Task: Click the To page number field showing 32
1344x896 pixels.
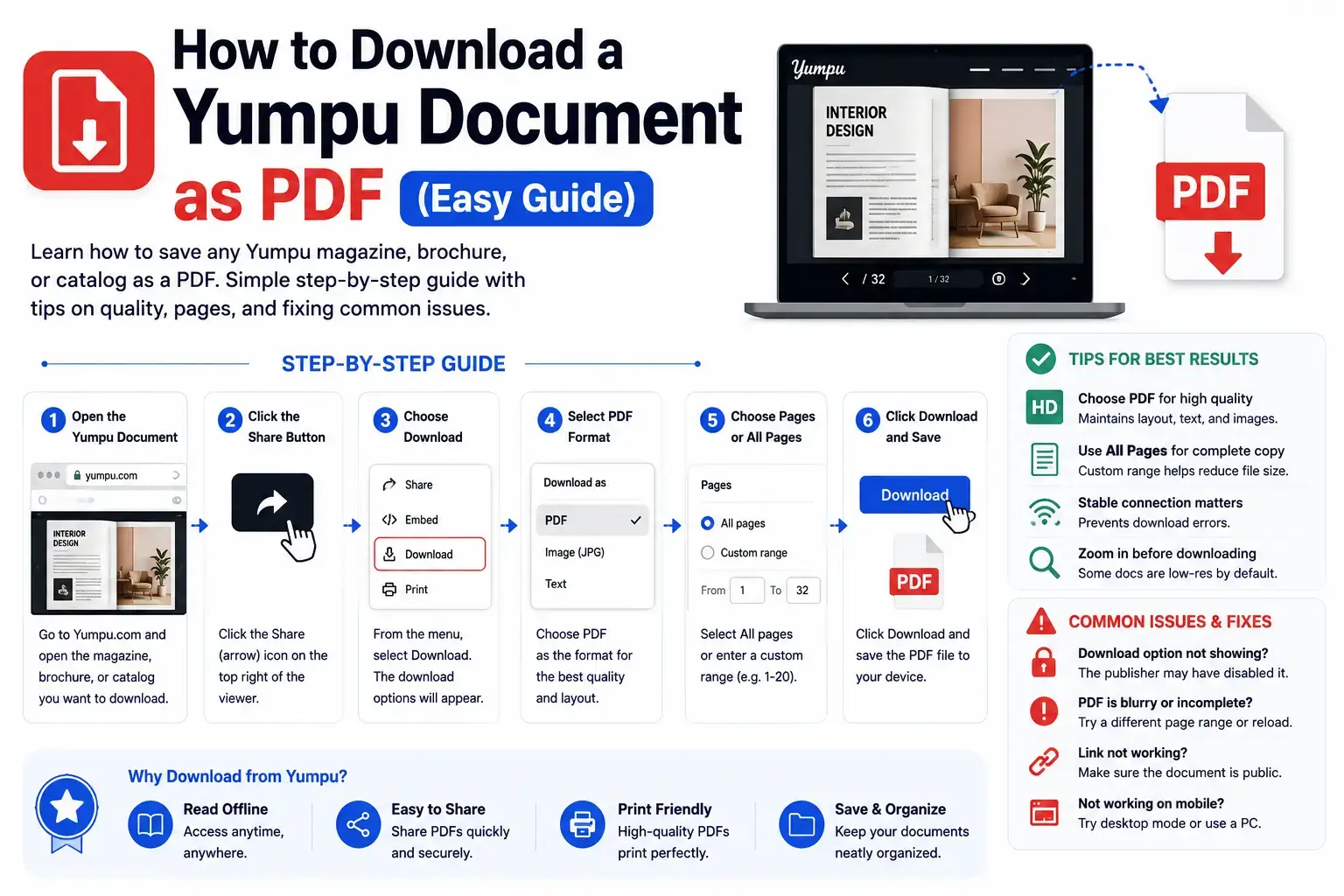Action: (803, 591)
